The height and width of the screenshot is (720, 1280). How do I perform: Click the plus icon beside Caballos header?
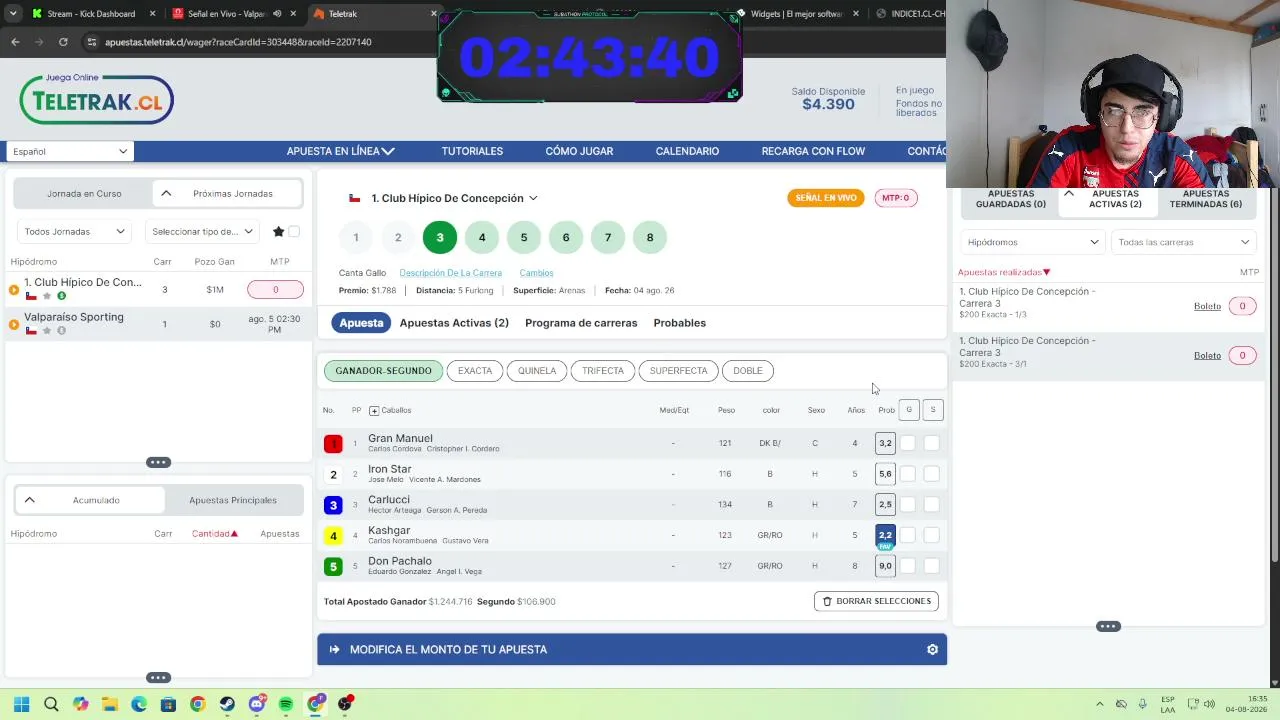tap(374, 411)
